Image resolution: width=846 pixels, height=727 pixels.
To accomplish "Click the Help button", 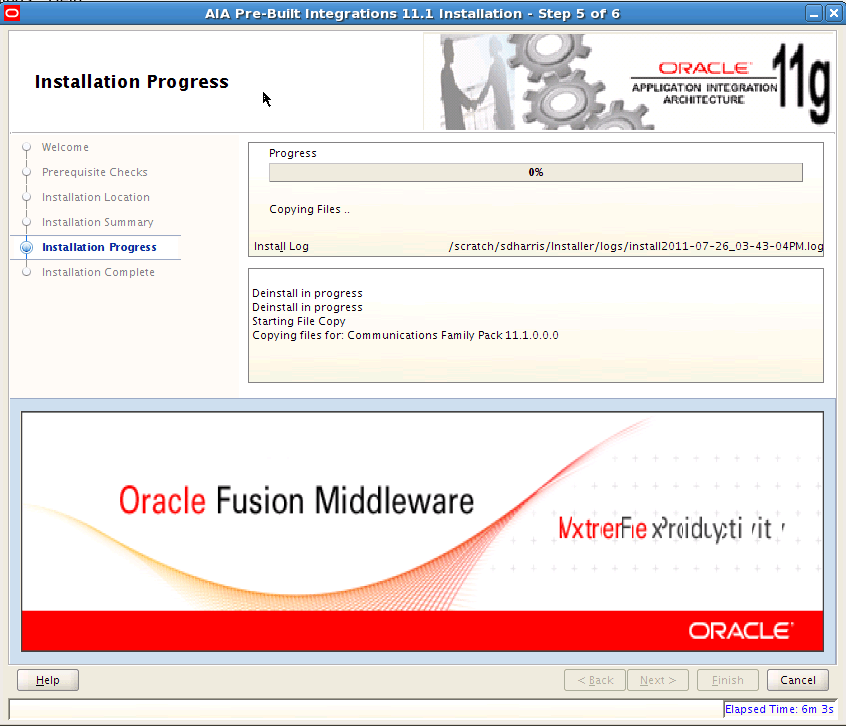I will tap(47, 680).
